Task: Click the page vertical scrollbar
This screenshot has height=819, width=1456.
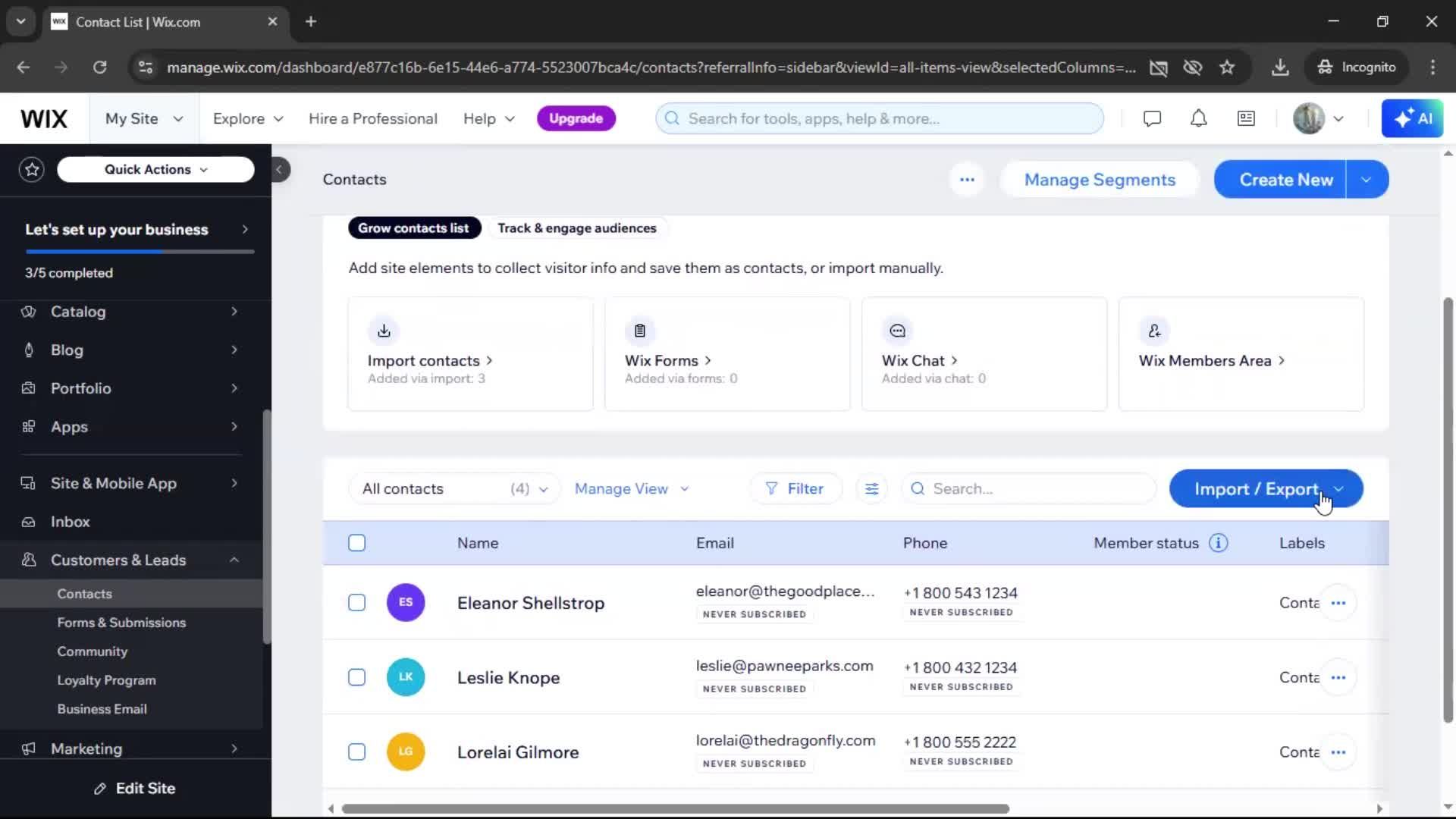Action: click(x=1448, y=510)
